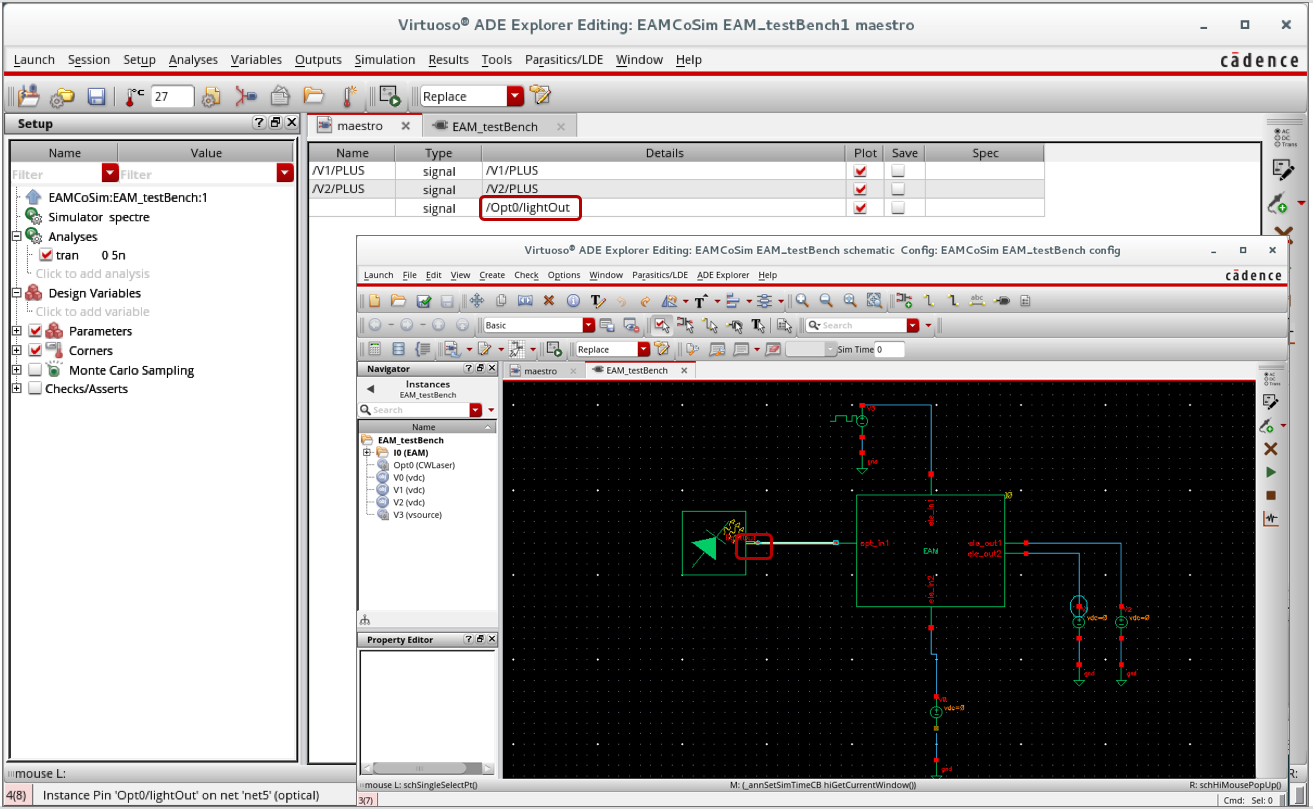Open the Create menu in schematic window
The height and width of the screenshot is (809, 1313).
click(x=492, y=275)
